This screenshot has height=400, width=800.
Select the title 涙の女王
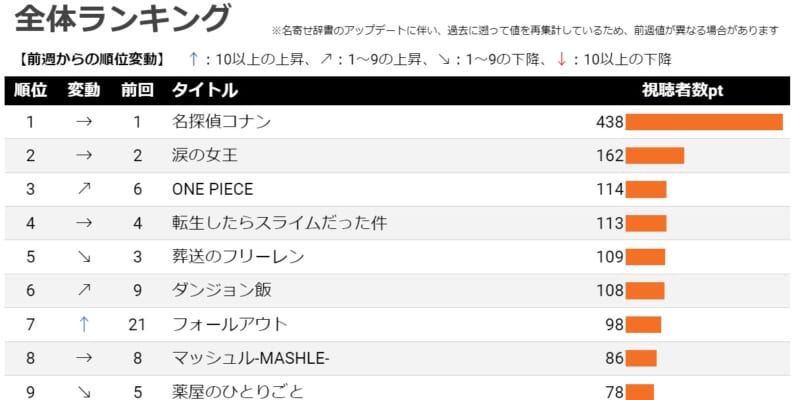(205, 155)
